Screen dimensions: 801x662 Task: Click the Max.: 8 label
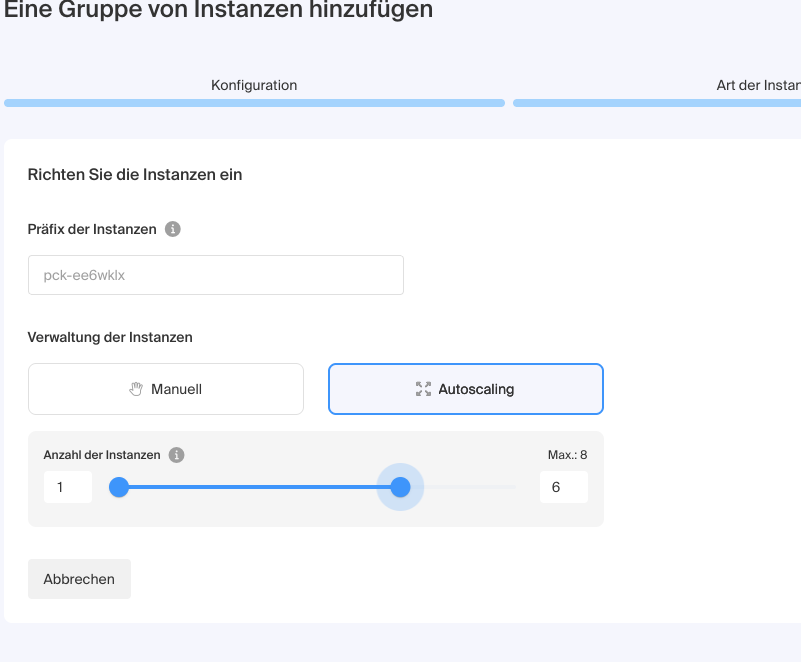[567, 454]
